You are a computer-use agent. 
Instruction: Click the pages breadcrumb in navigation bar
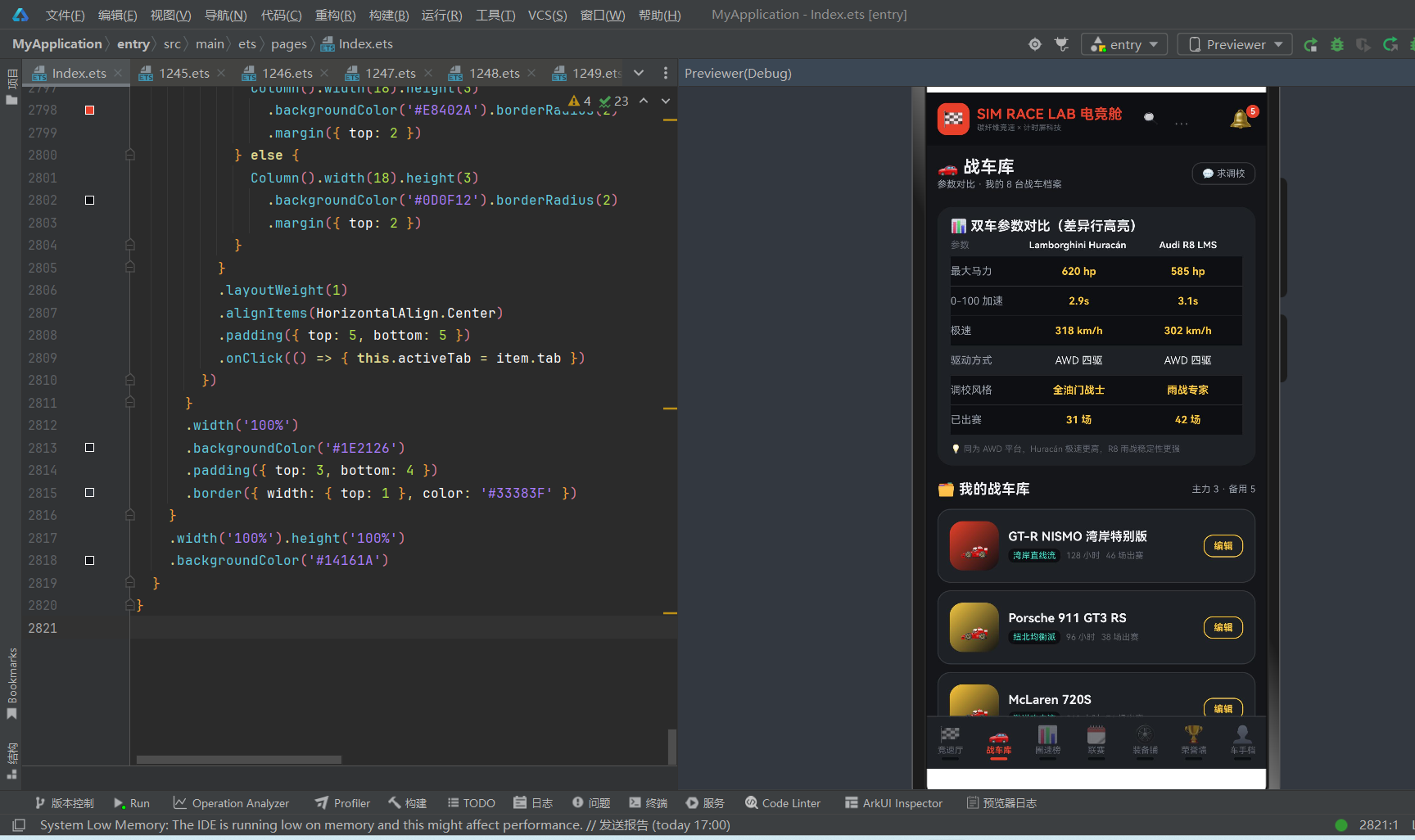tap(289, 44)
